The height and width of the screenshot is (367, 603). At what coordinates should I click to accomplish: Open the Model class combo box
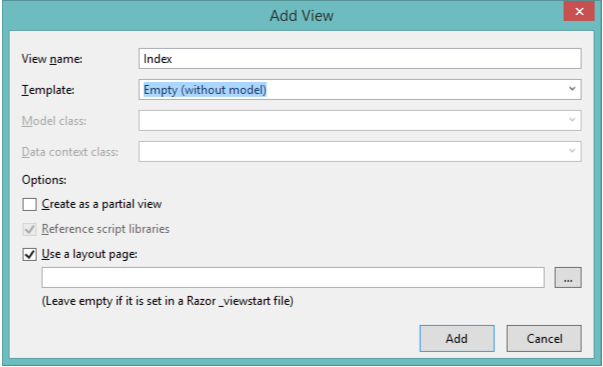[x=360, y=120]
